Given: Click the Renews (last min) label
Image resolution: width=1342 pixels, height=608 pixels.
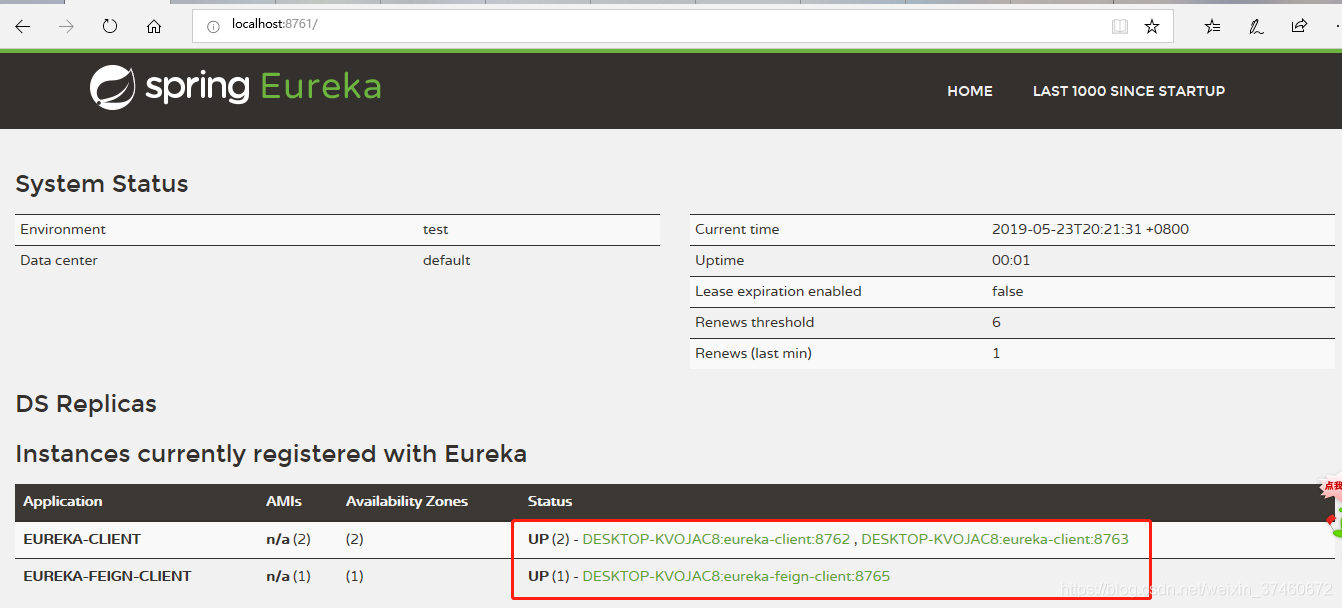Looking at the screenshot, I should pos(754,353).
